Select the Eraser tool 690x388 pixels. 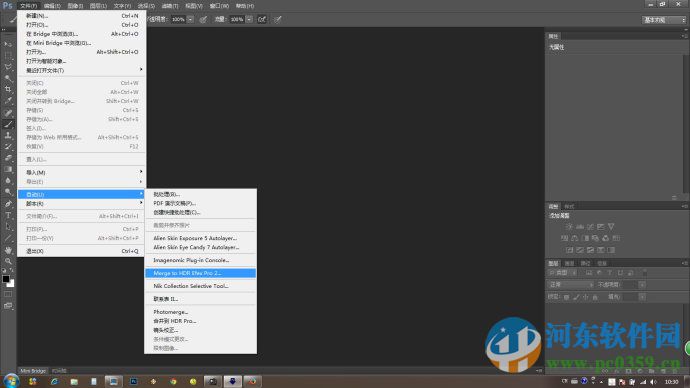[8, 158]
